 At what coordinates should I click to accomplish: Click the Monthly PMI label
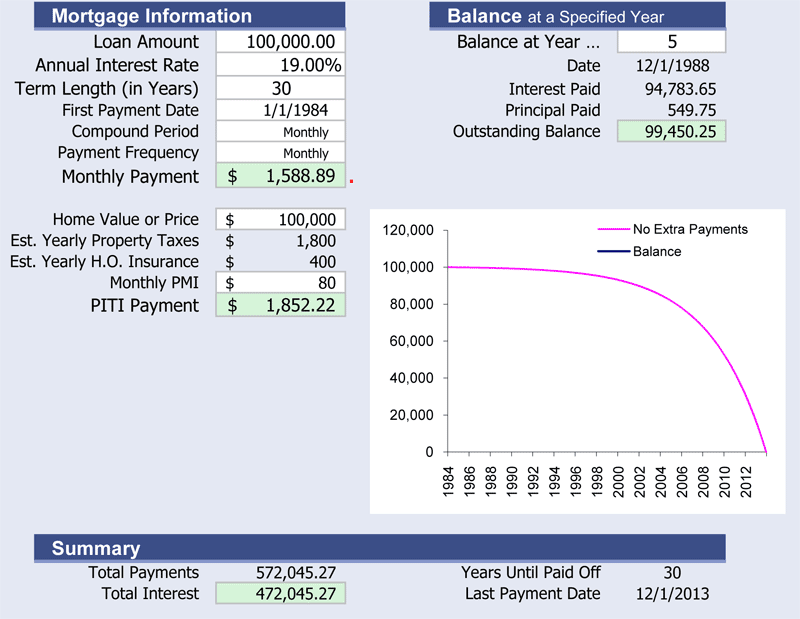[154, 283]
